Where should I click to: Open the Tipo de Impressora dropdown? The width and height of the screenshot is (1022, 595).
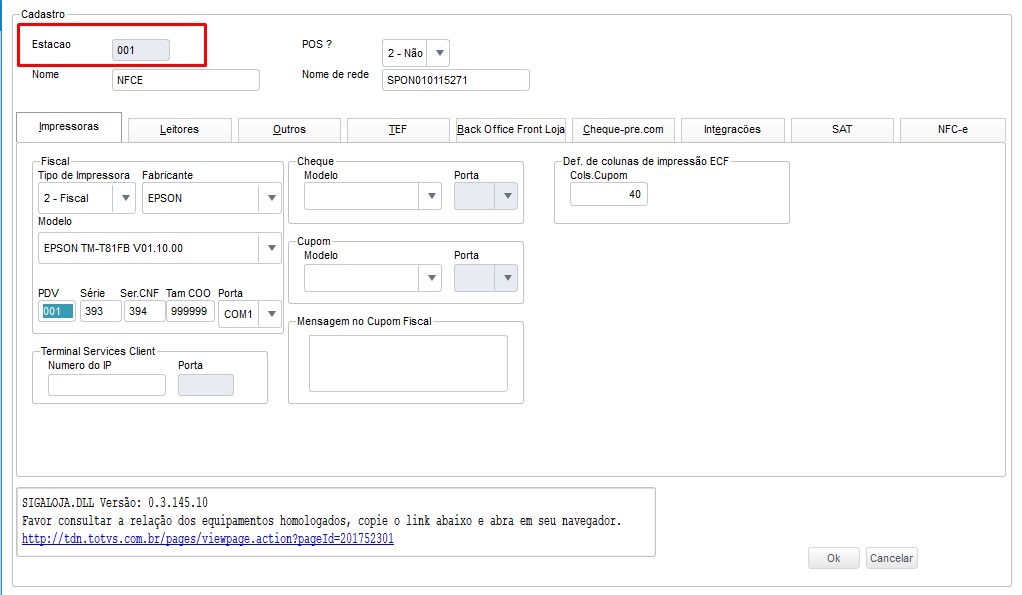125,198
